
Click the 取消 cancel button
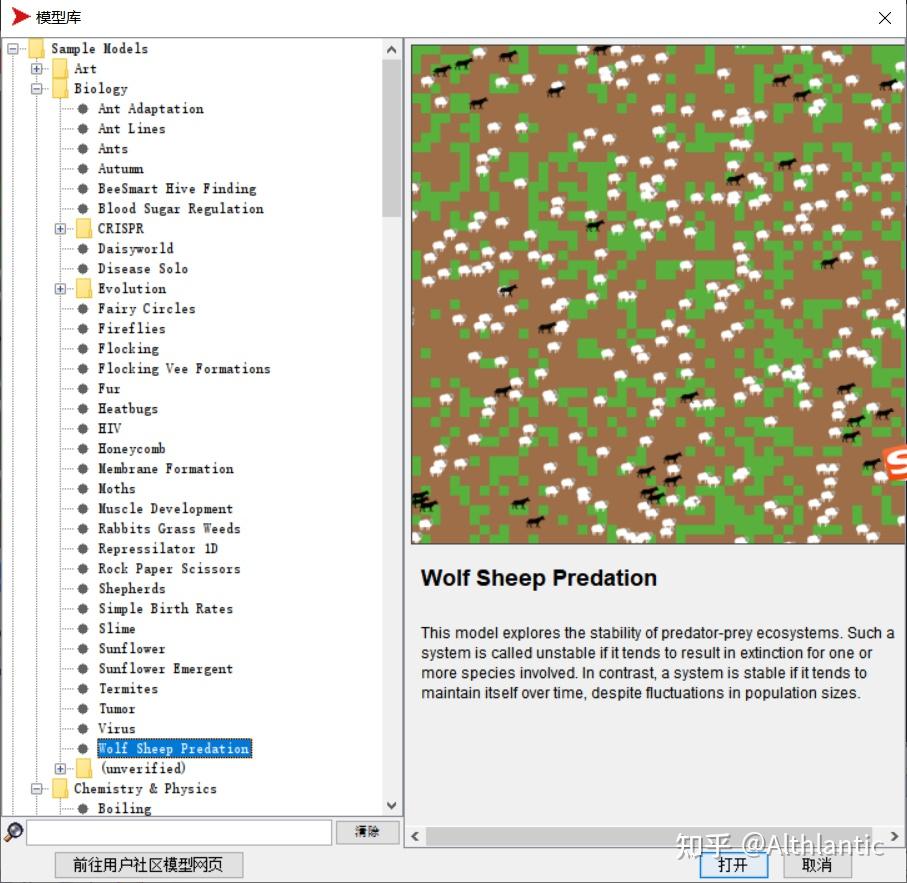click(x=817, y=866)
